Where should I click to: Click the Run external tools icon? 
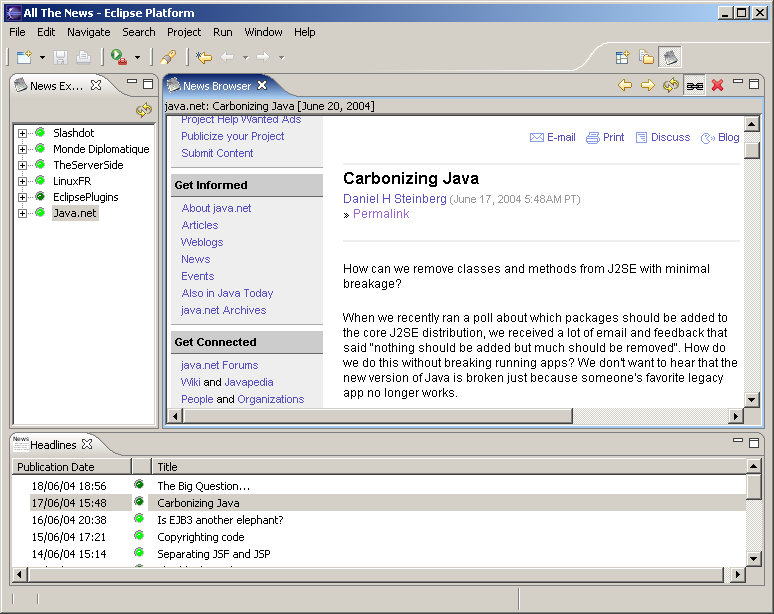119,57
